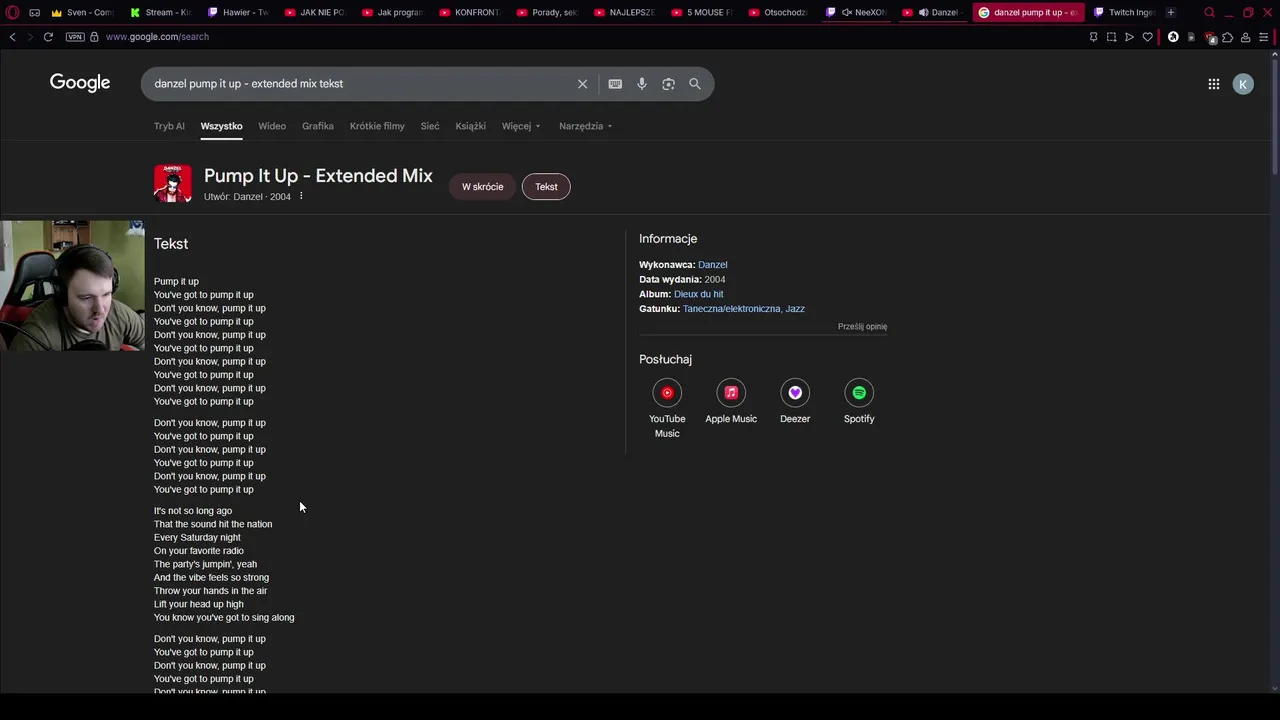Clear the search query with the X
Viewport: 1280px width, 720px height.
(x=582, y=84)
